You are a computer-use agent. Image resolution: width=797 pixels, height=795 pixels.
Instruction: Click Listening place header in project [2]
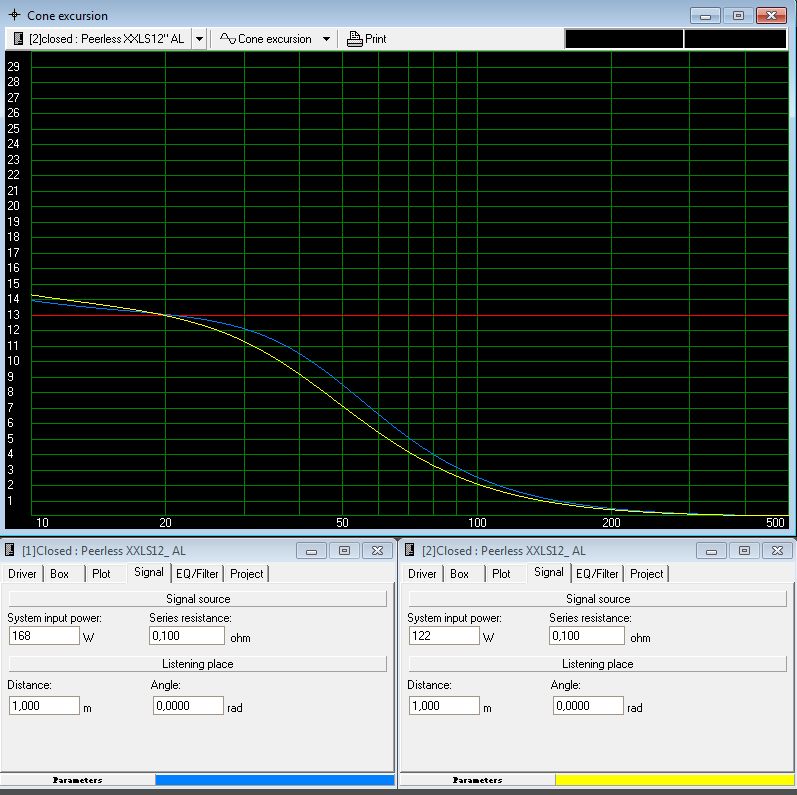pos(597,664)
